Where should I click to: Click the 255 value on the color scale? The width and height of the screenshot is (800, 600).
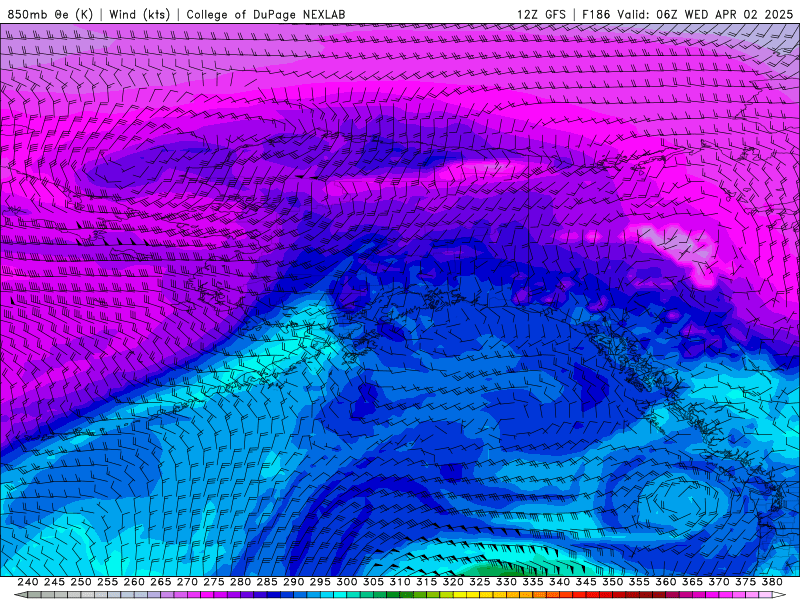point(108,582)
